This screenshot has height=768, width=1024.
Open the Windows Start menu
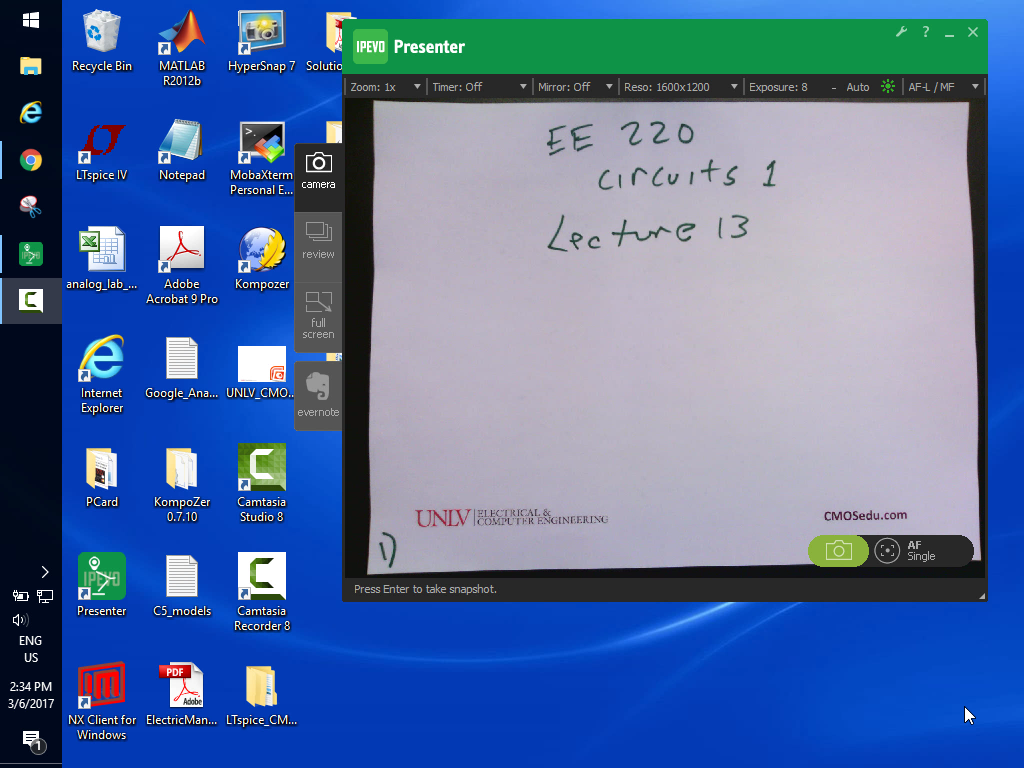(31, 21)
